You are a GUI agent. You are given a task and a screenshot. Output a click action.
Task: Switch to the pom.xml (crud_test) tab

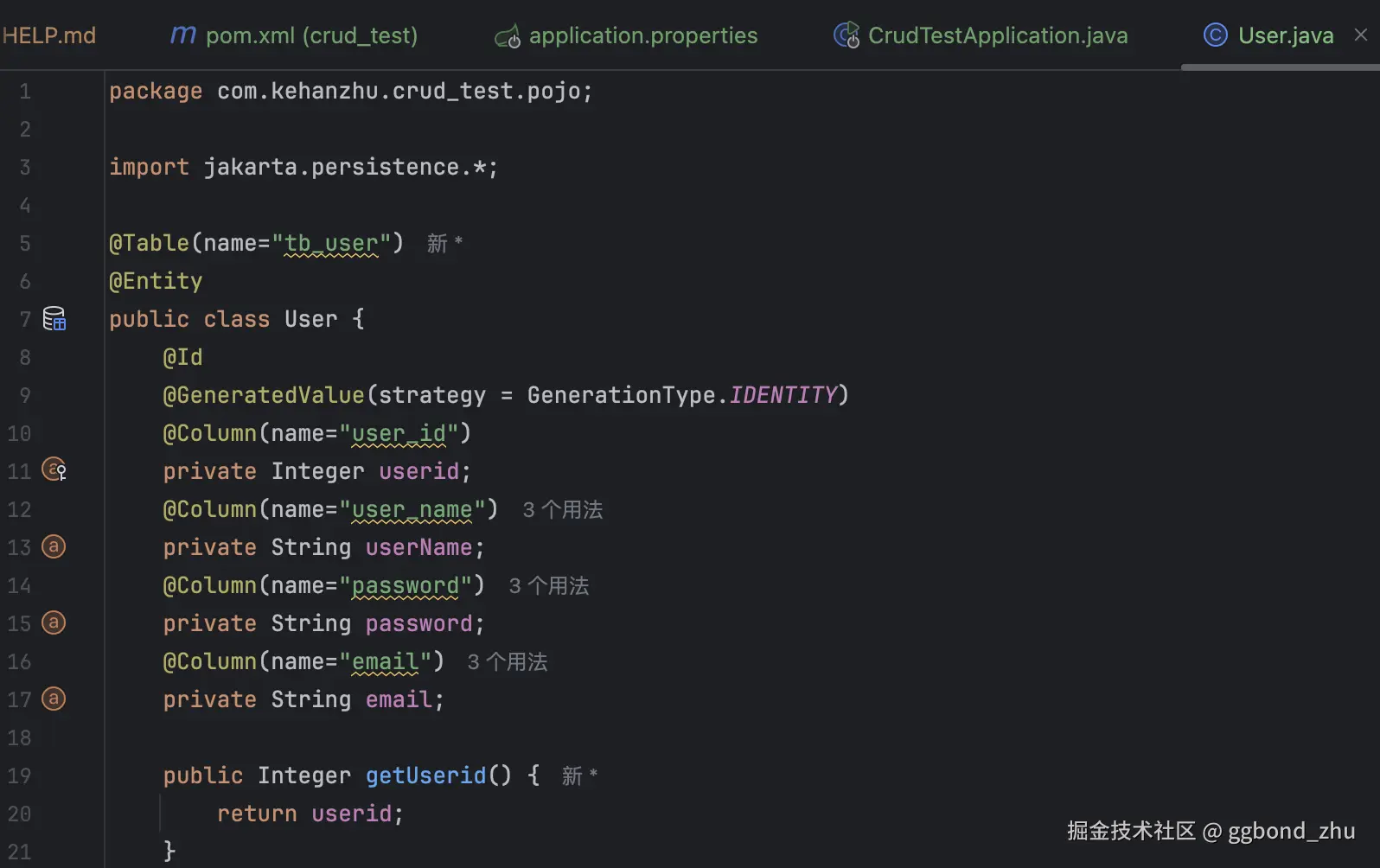coord(311,35)
